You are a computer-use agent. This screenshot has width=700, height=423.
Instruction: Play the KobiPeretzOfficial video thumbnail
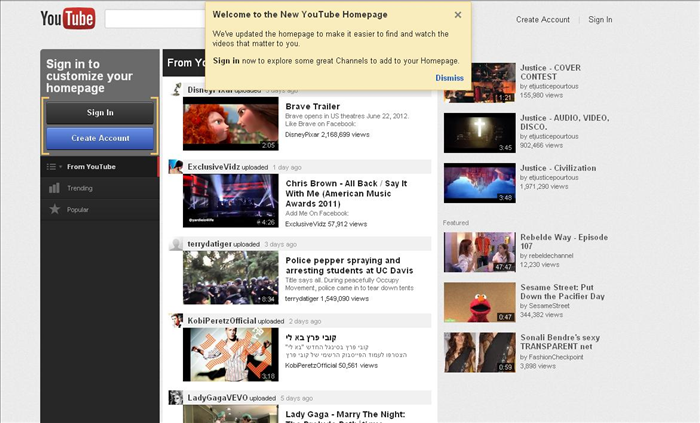click(231, 355)
